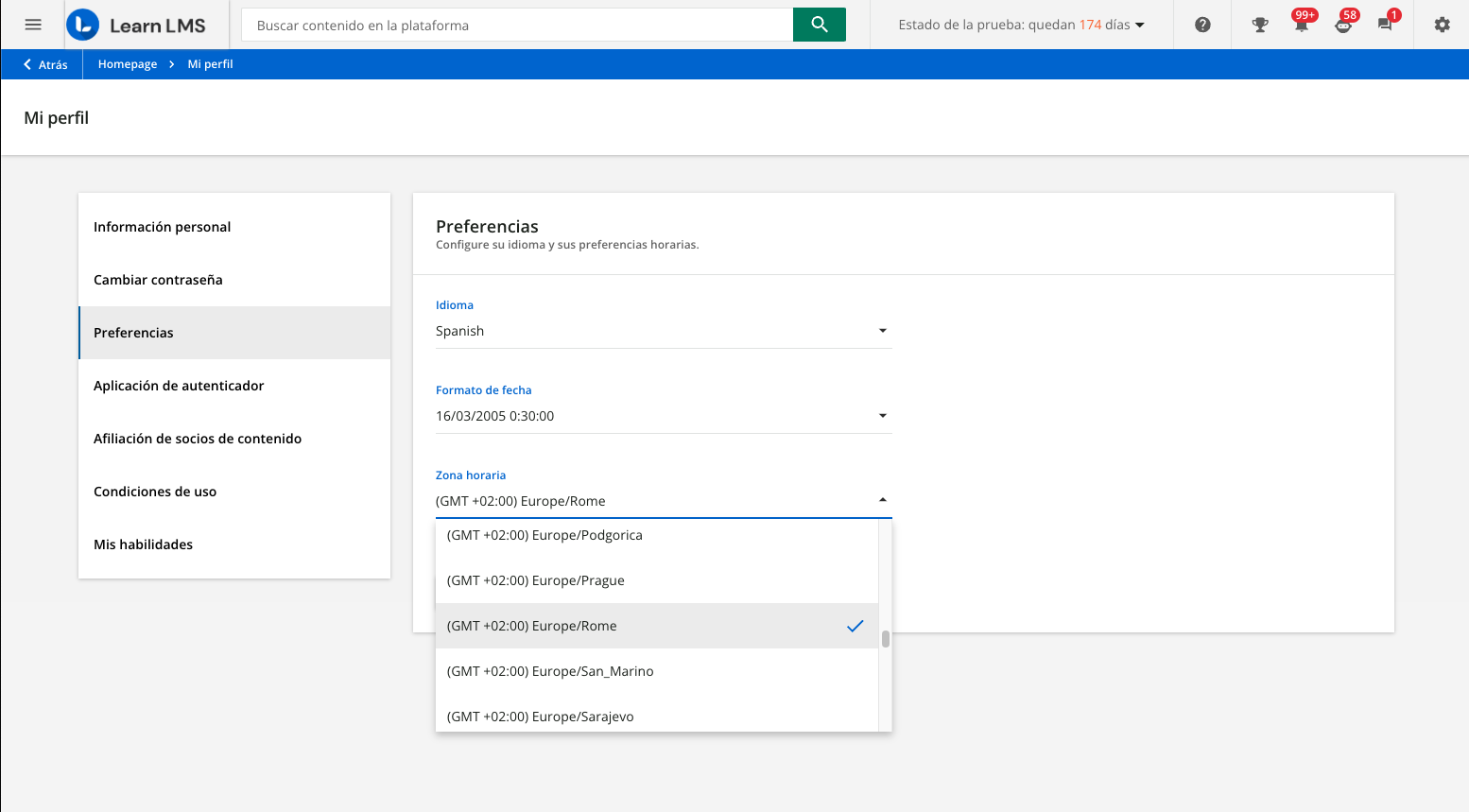
Task: Open Mis habilidades section
Action: coord(234,544)
